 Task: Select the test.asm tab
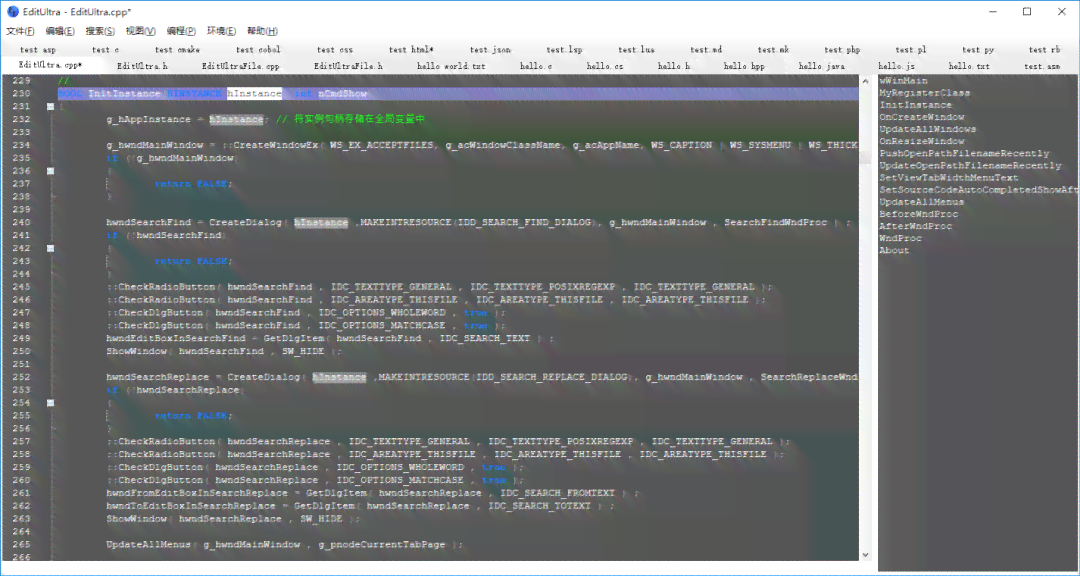pos(1042,66)
